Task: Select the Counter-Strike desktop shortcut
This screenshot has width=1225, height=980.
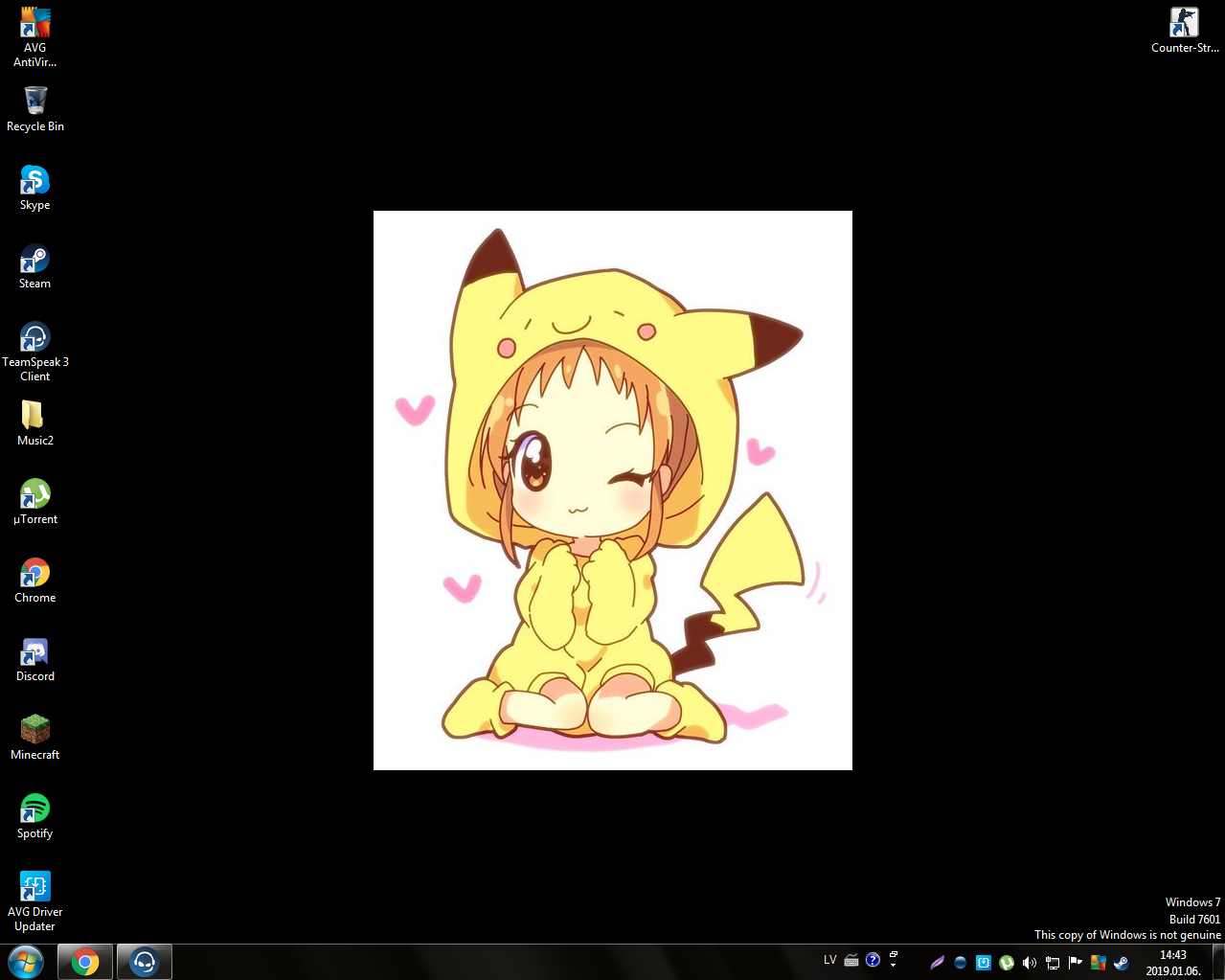Action: [x=1185, y=30]
